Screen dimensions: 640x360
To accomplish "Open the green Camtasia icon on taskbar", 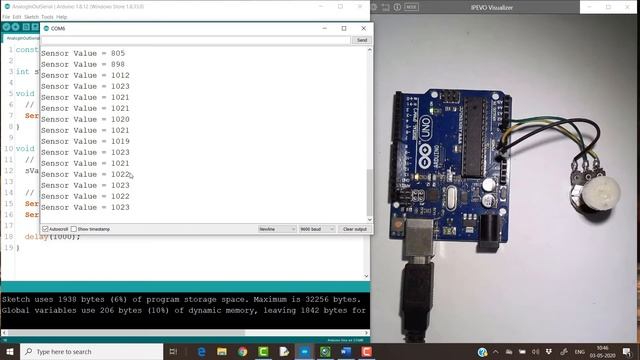I will click(263, 351).
